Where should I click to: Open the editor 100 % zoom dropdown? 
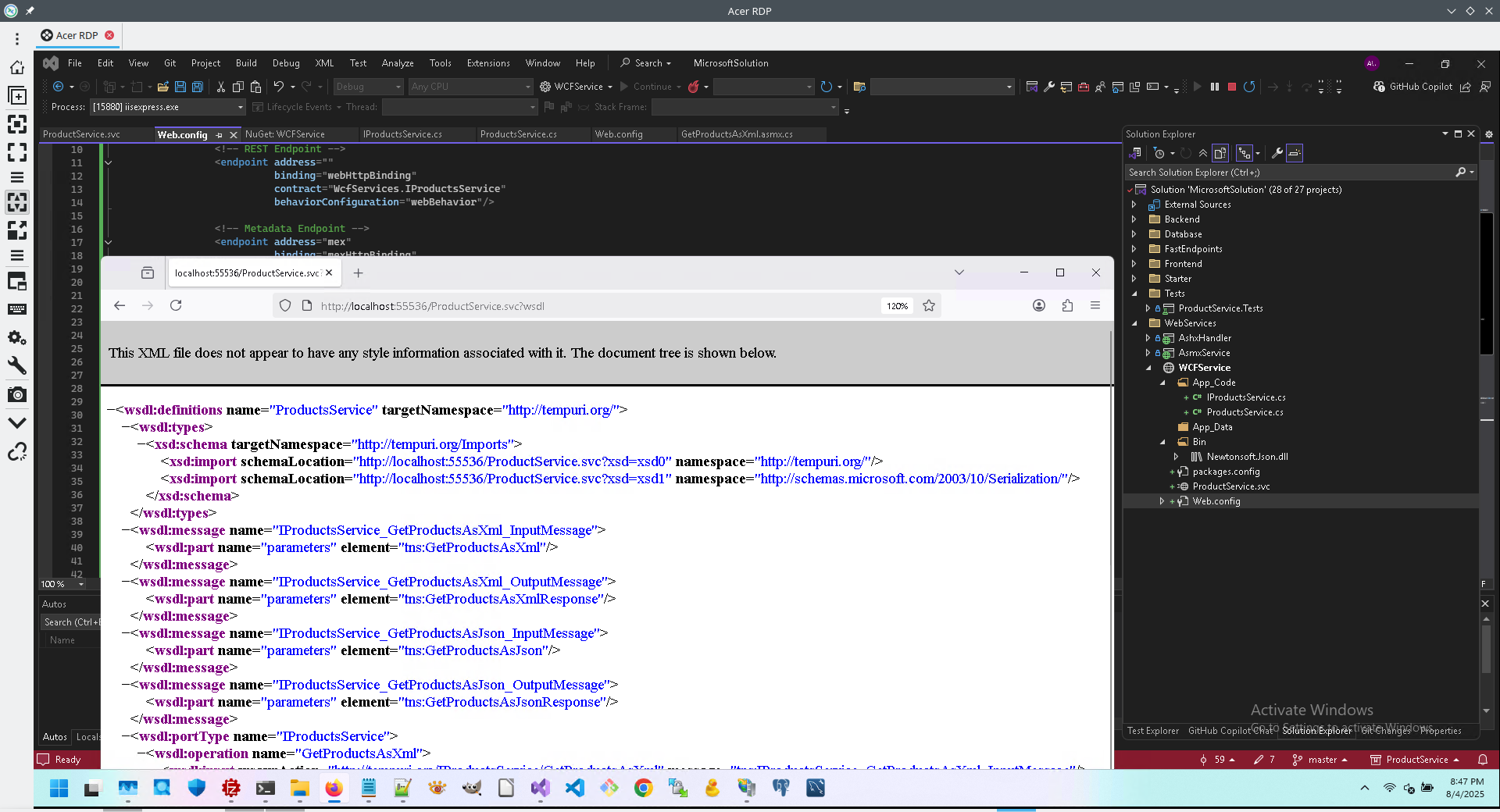(x=81, y=584)
